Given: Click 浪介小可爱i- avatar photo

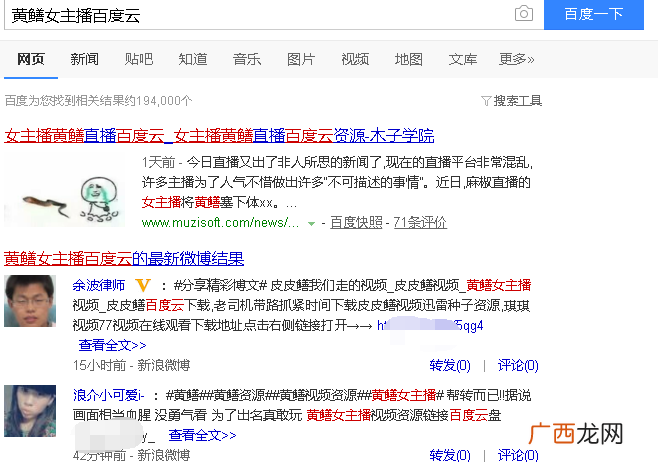Looking at the screenshot, I should point(30,411).
